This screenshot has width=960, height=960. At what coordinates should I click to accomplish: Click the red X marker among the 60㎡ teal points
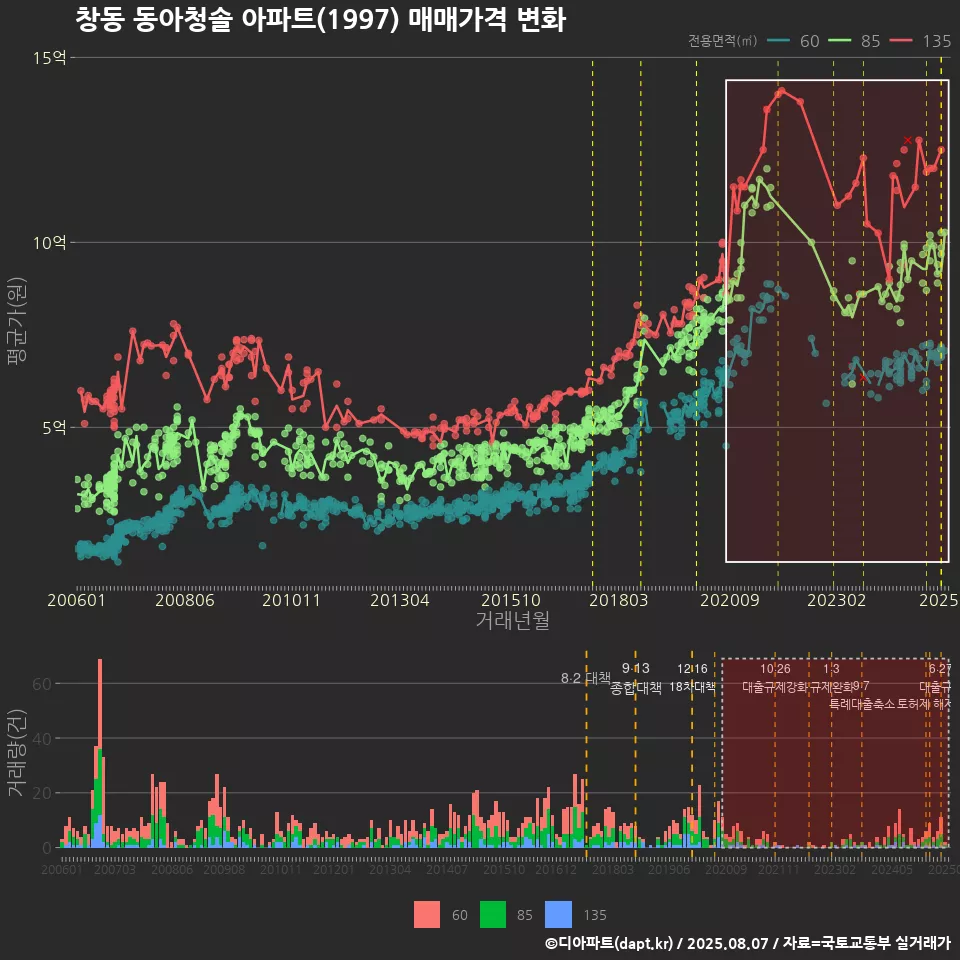pos(863,378)
